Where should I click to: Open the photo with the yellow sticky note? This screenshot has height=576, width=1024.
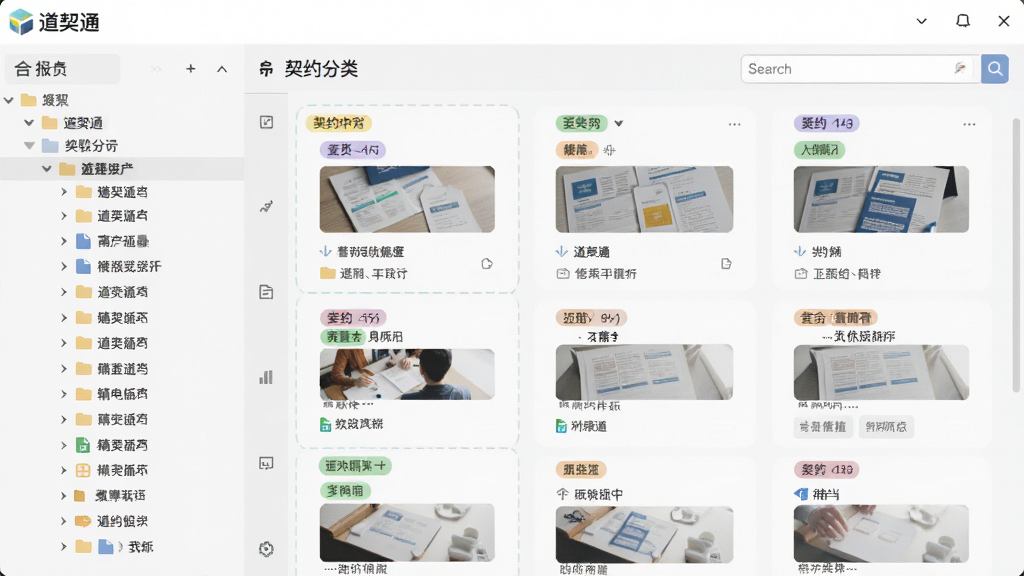tap(644, 199)
